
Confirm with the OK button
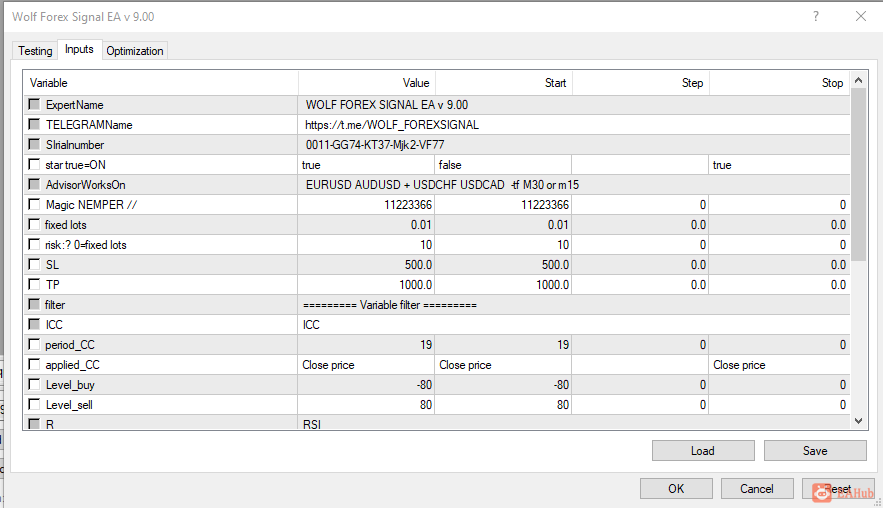(676, 488)
